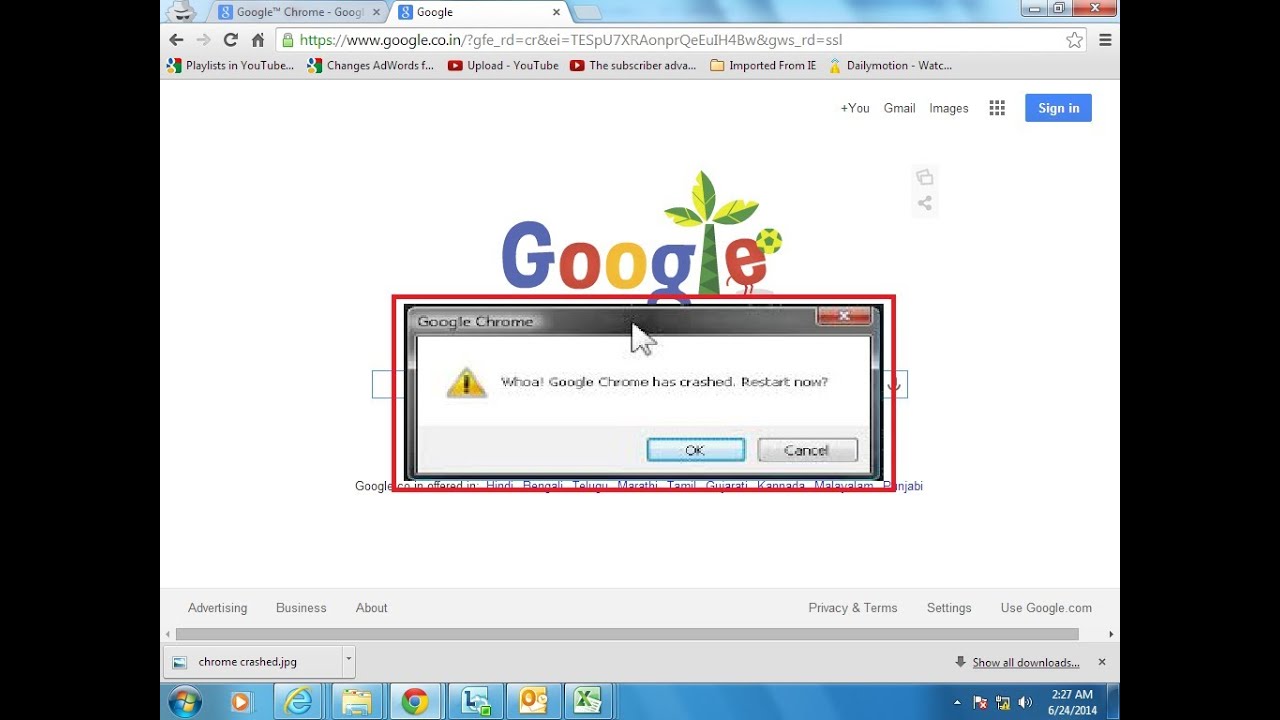Click the scrollbar right arrow

click(x=1111, y=634)
